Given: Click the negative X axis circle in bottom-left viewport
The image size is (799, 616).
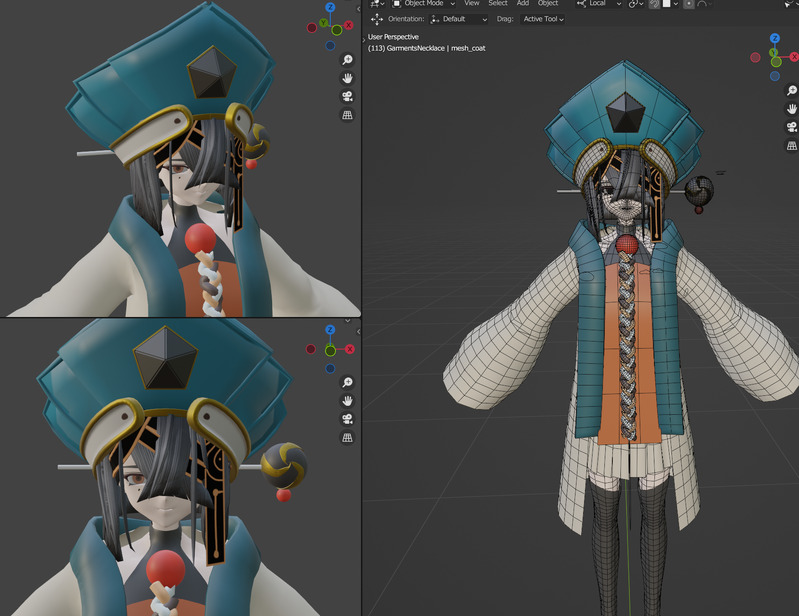Looking at the screenshot, I should coord(310,349).
